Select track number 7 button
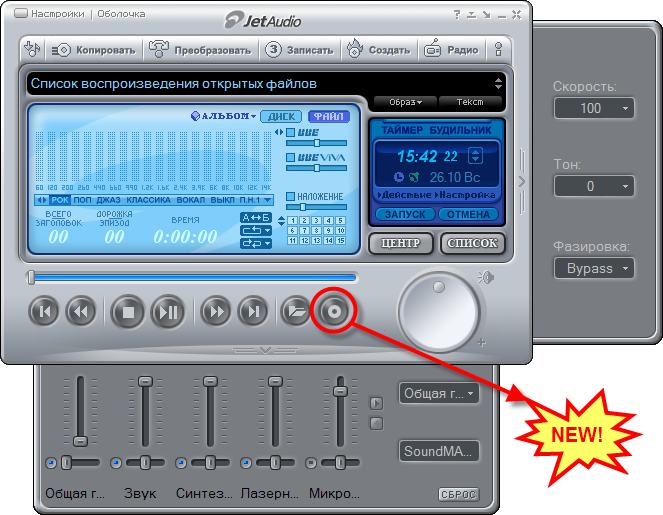Viewport: 663px width, 515px height. (x=304, y=230)
